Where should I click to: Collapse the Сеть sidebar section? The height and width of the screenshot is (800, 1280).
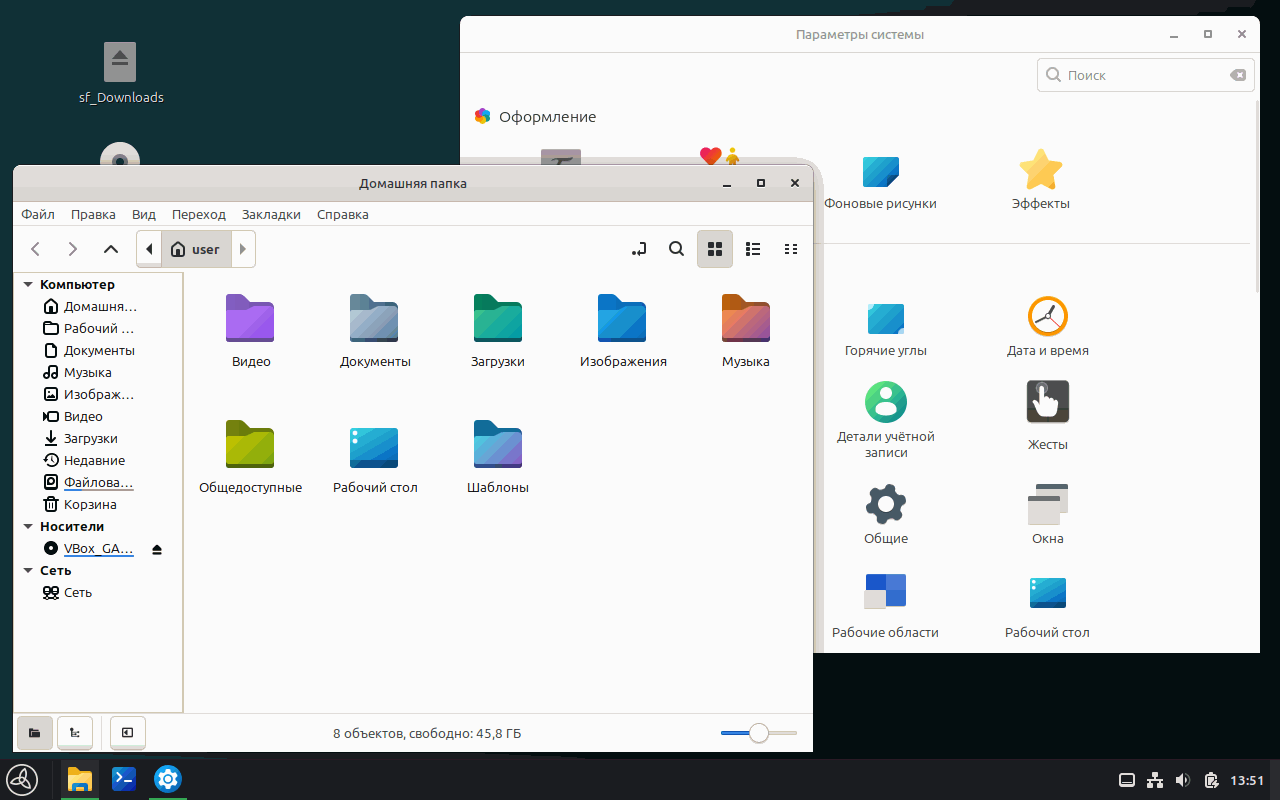tap(28, 571)
